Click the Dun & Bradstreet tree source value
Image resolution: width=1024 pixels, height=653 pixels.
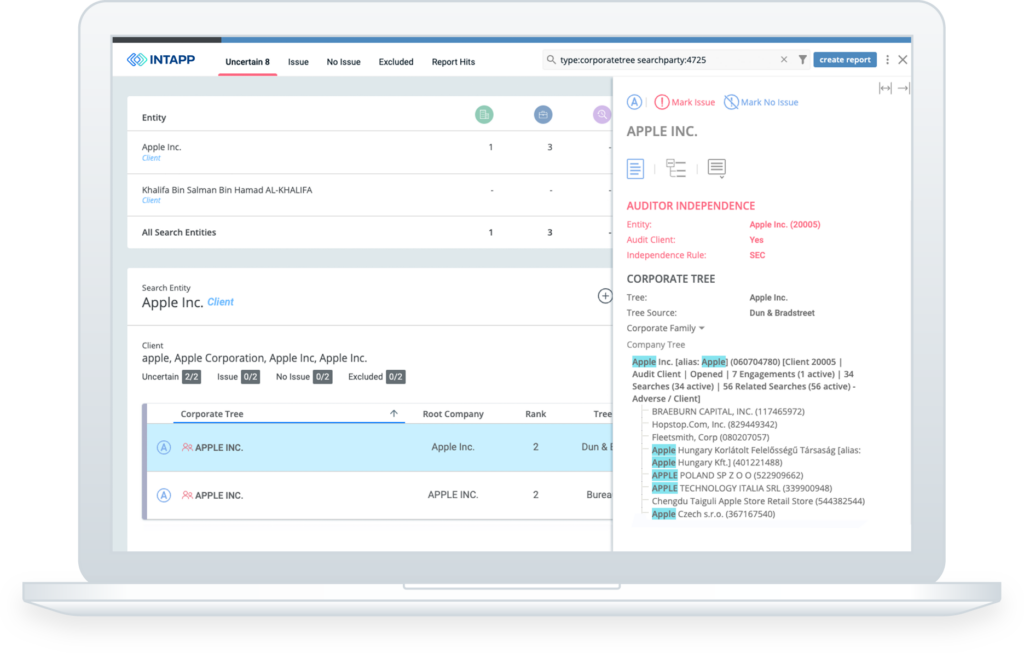click(x=782, y=313)
